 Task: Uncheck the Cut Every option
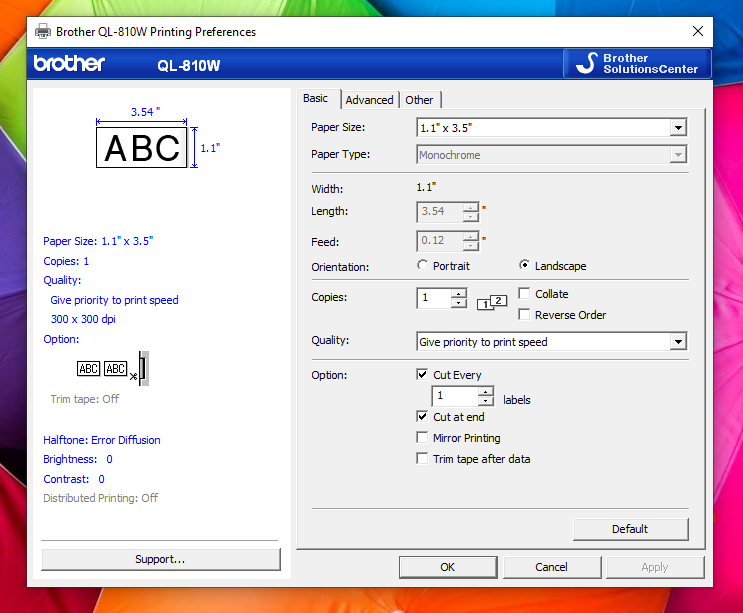tap(422, 375)
